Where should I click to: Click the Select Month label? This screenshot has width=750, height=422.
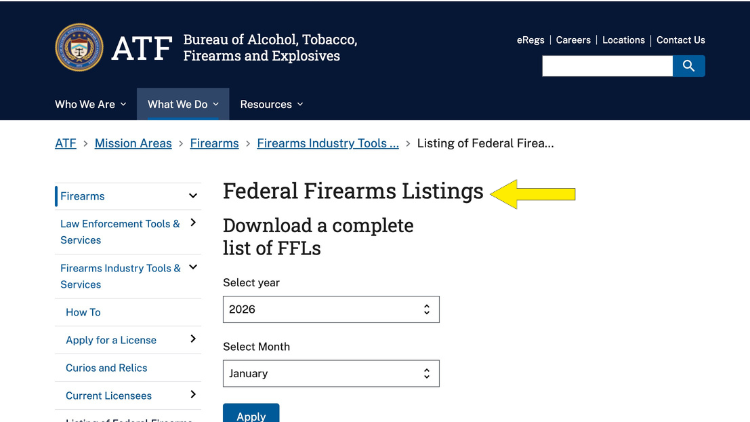(x=256, y=347)
